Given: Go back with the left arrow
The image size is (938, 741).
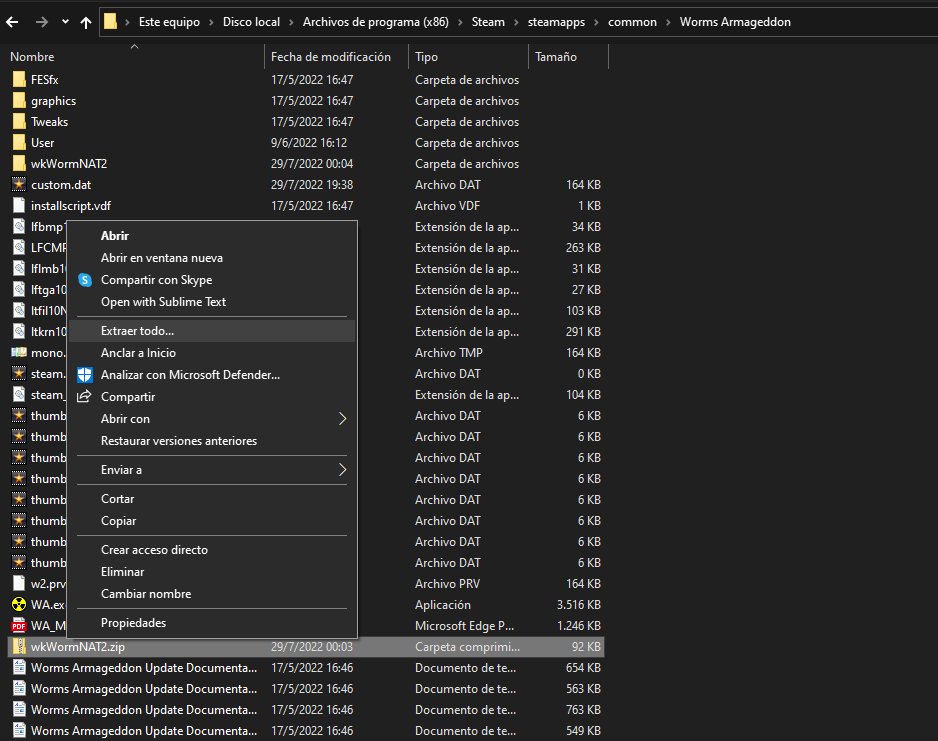Looking at the screenshot, I should (12, 22).
